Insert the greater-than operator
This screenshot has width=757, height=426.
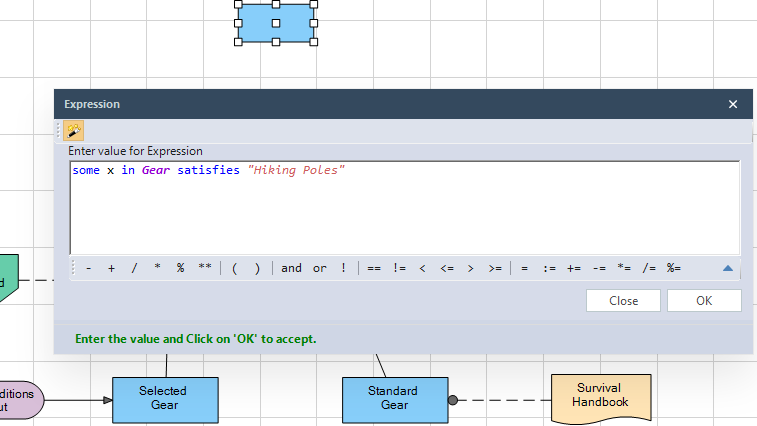(x=470, y=268)
